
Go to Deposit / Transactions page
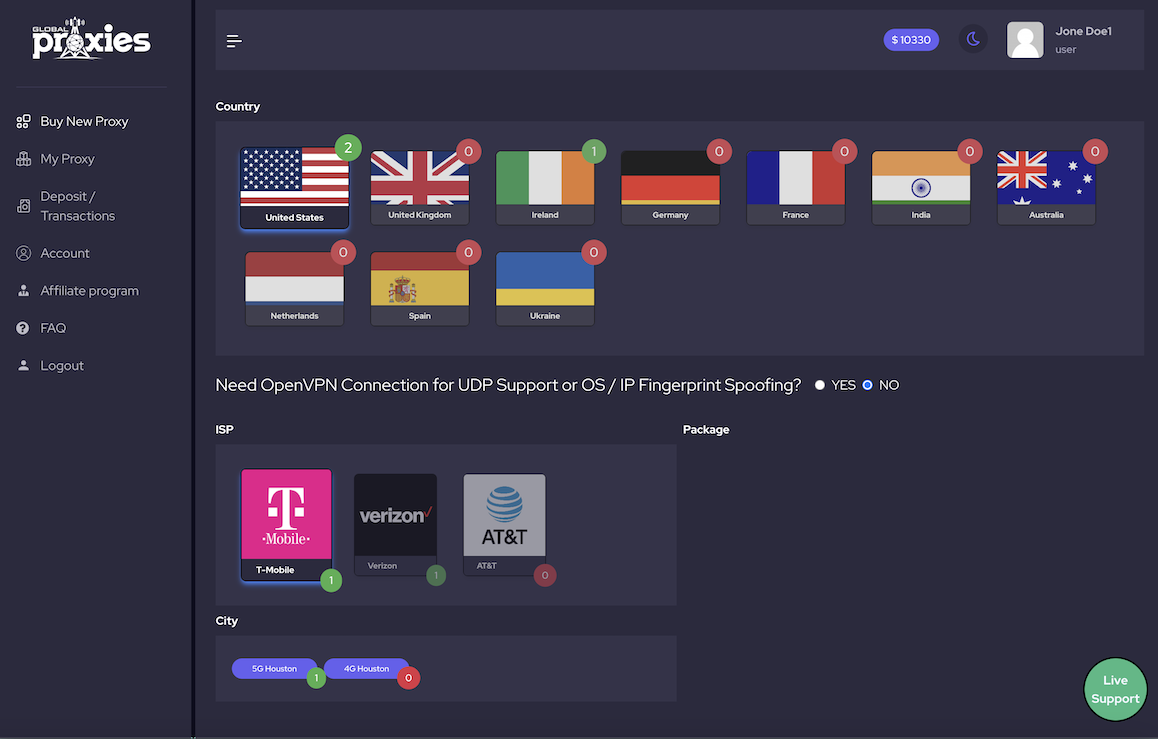click(x=78, y=206)
